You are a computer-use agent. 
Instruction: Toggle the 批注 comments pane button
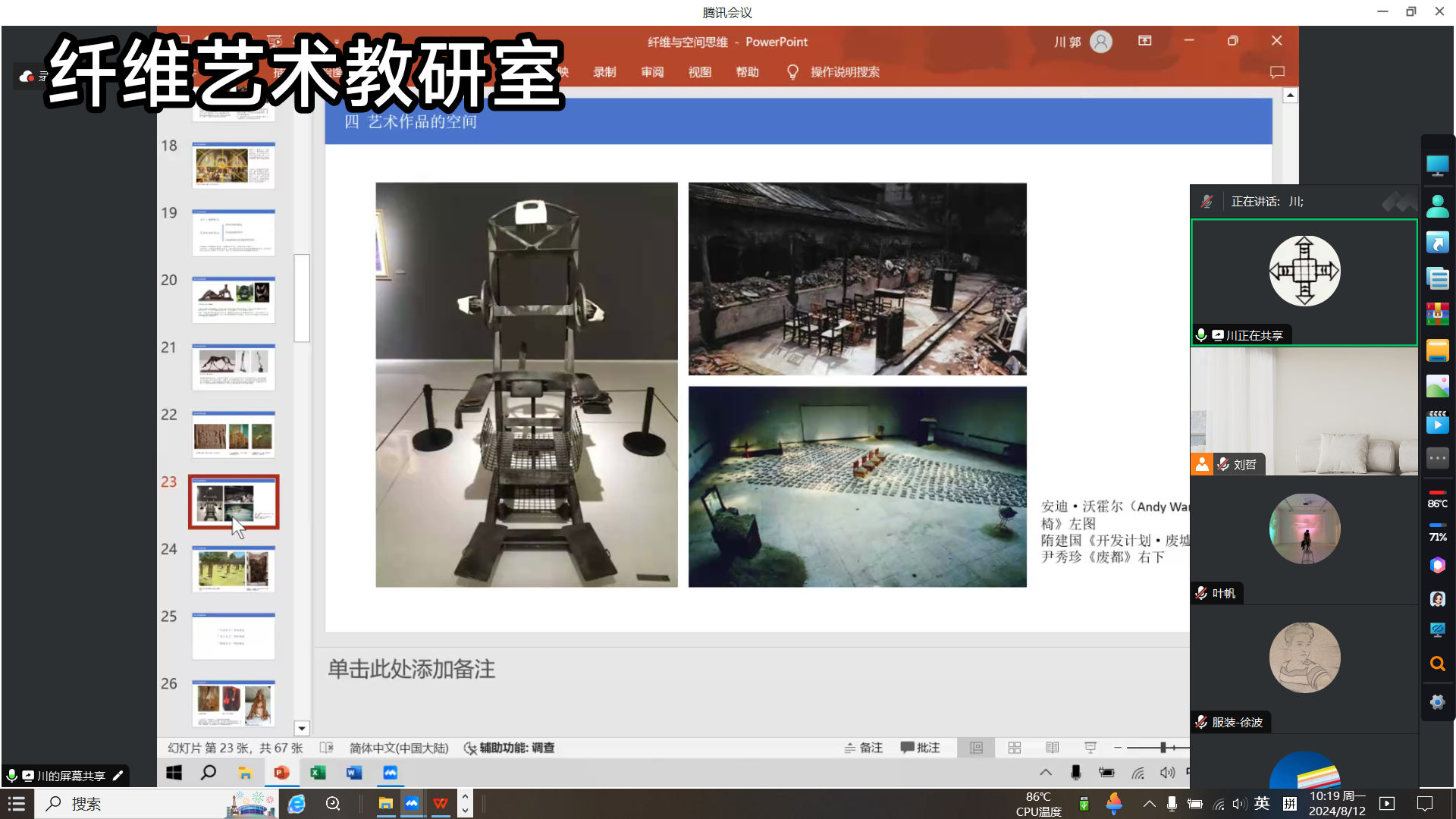point(921,748)
